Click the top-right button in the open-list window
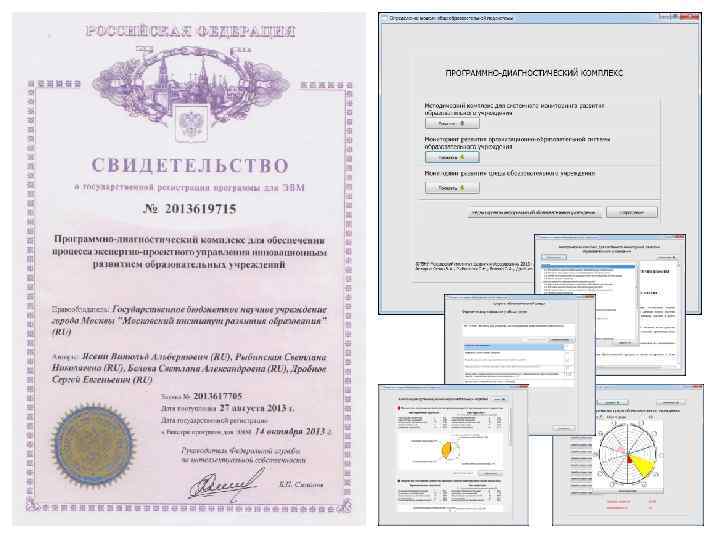The height and width of the screenshot is (540, 720). coord(667,258)
